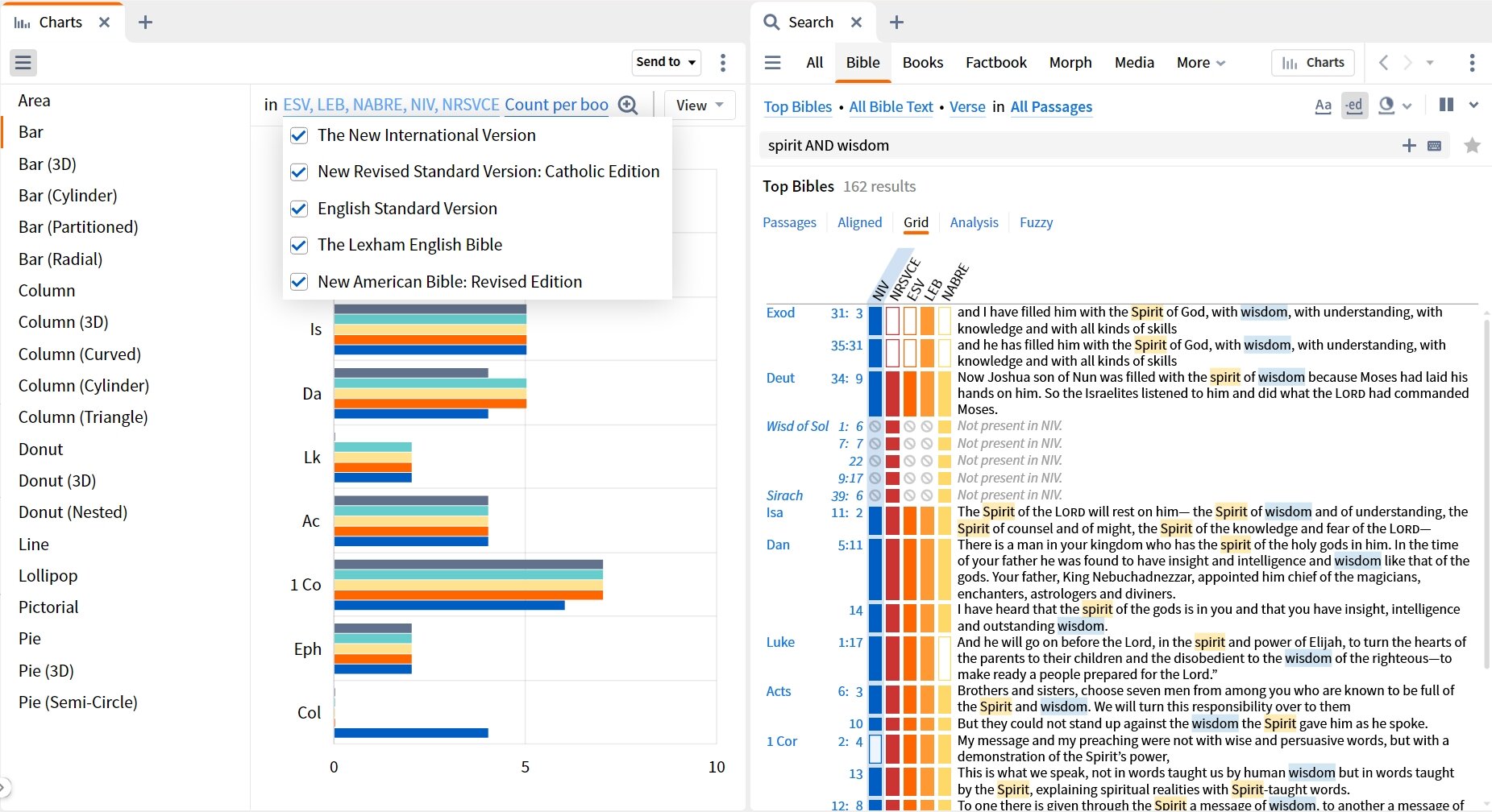
Task: Click the Aa match case icon
Action: [x=1323, y=106]
